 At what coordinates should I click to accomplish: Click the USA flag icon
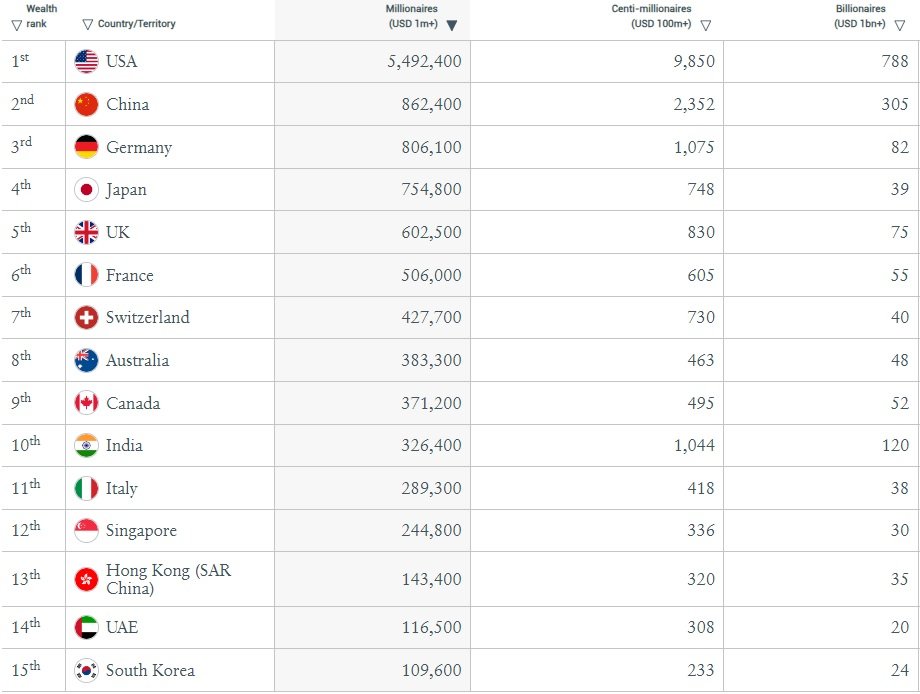click(x=86, y=62)
